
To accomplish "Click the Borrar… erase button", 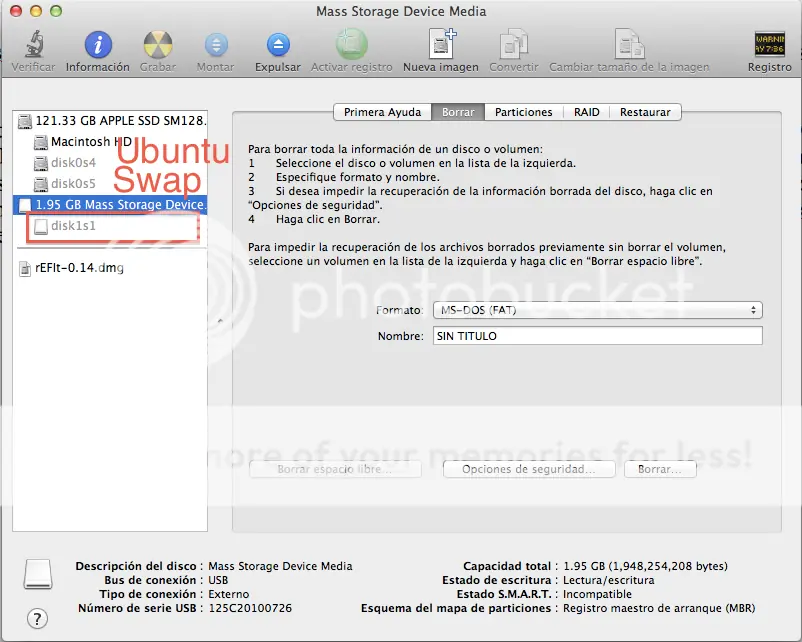I will (x=660, y=469).
